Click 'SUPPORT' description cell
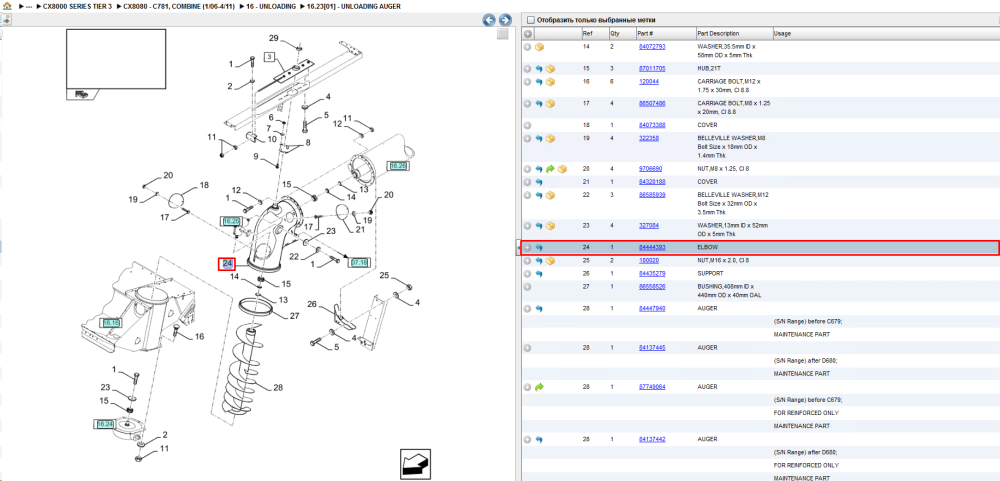The height and width of the screenshot is (481, 1000). [x=710, y=274]
